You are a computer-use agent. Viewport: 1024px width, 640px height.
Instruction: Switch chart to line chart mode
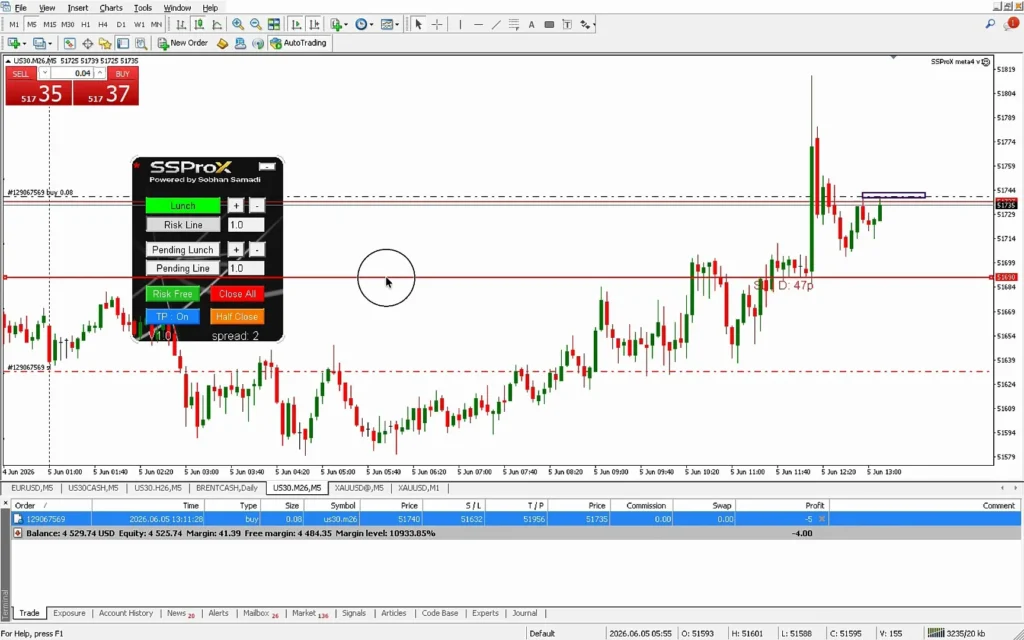click(216, 25)
